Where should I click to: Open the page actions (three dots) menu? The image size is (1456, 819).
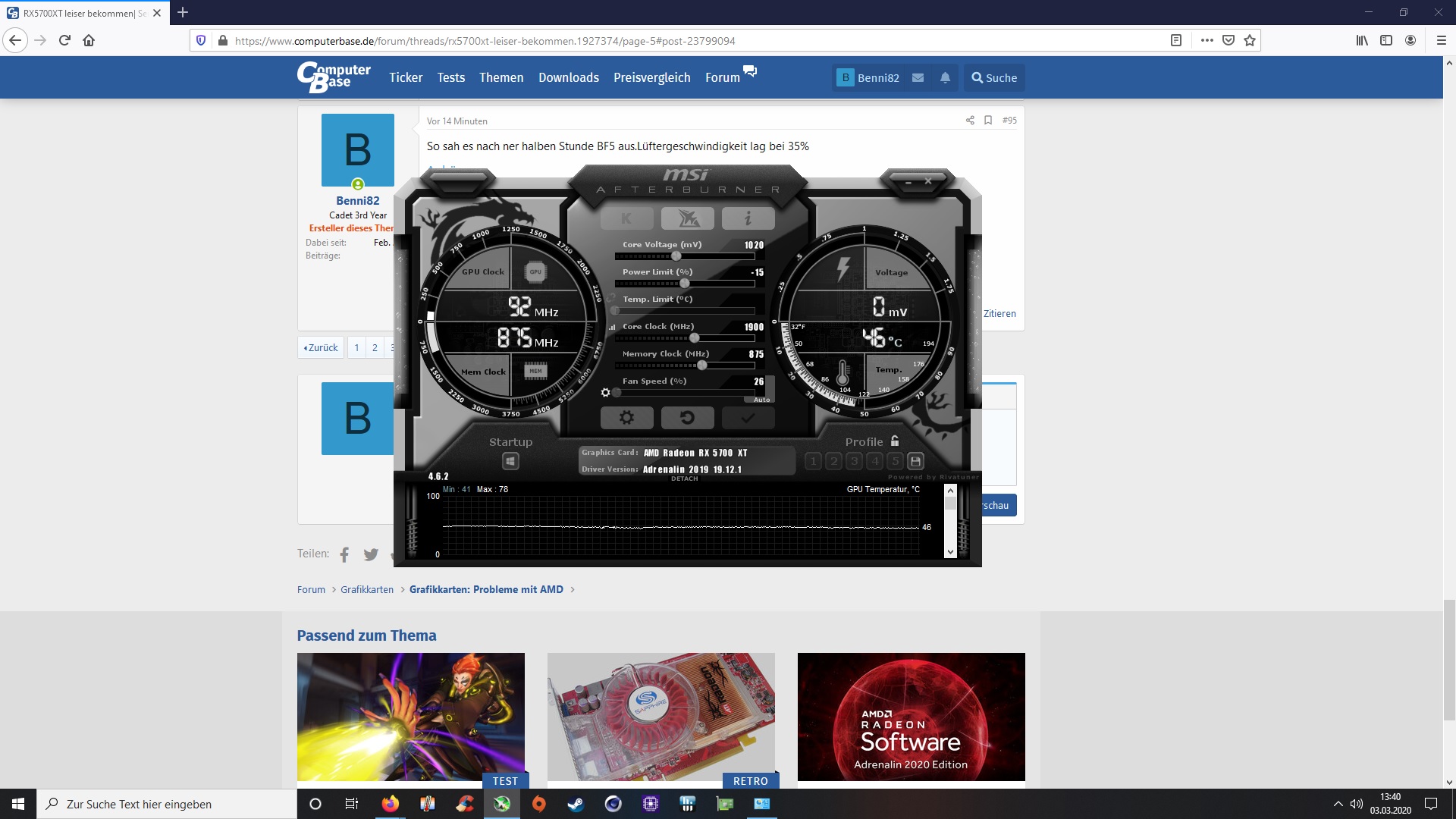(1207, 40)
